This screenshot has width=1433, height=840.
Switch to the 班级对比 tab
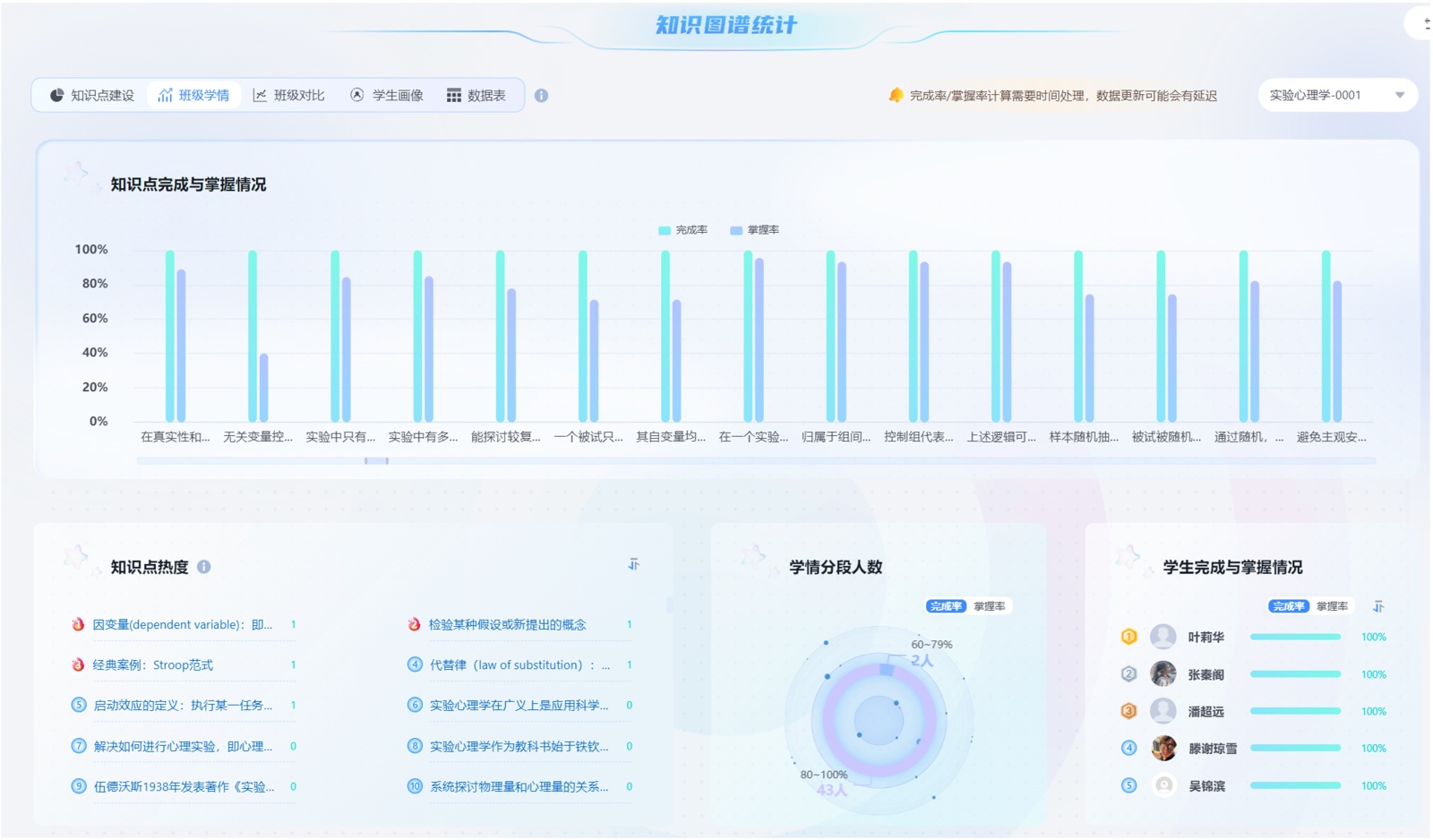(x=288, y=95)
